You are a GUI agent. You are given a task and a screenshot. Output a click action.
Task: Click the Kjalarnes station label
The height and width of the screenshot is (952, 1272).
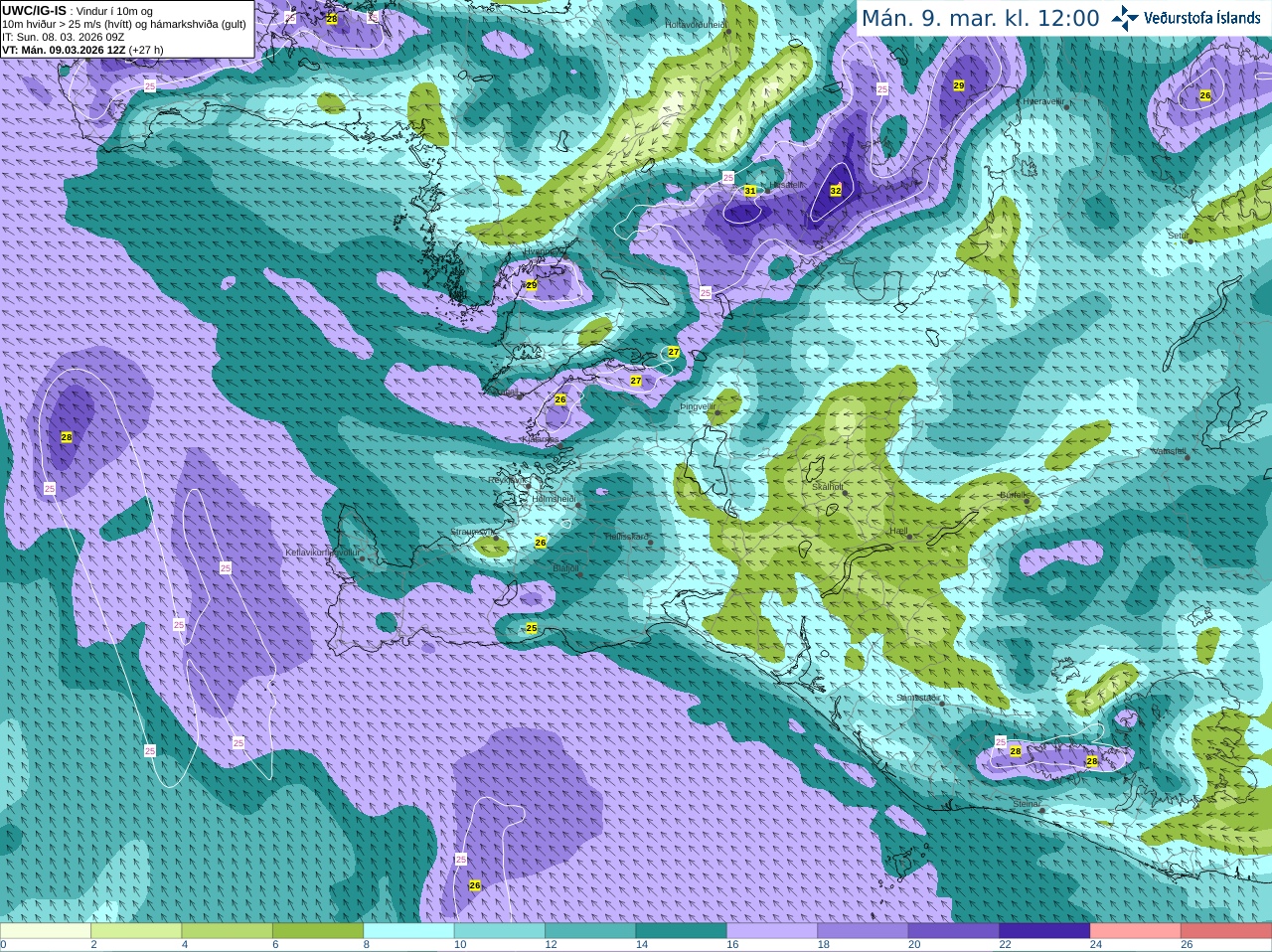tap(541, 438)
